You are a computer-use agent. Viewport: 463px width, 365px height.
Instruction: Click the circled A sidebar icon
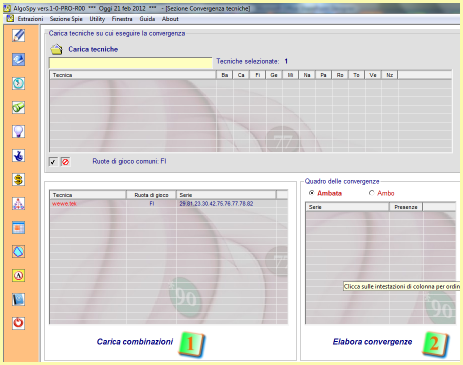pos(19,276)
